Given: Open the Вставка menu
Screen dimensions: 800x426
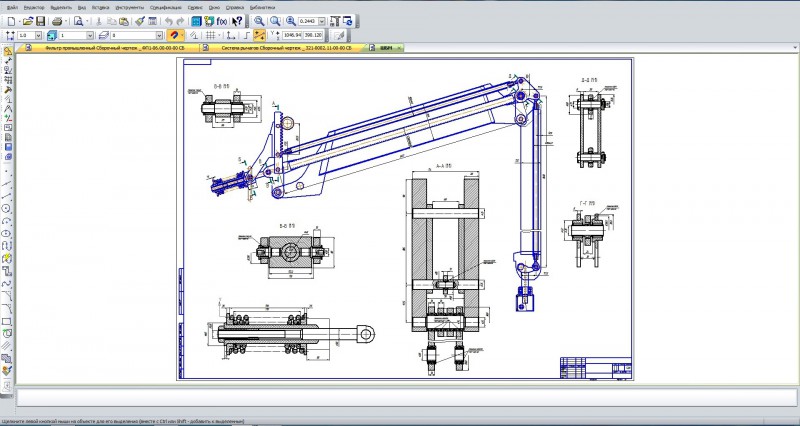Looking at the screenshot, I should click(x=101, y=8).
